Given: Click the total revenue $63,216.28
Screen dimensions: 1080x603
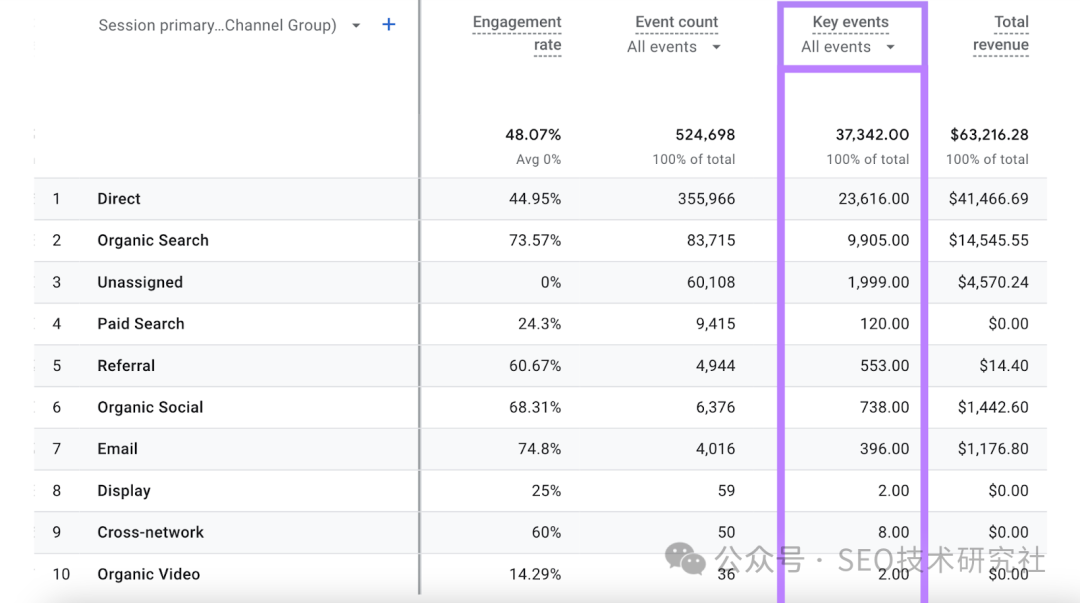Looking at the screenshot, I should pos(989,134).
